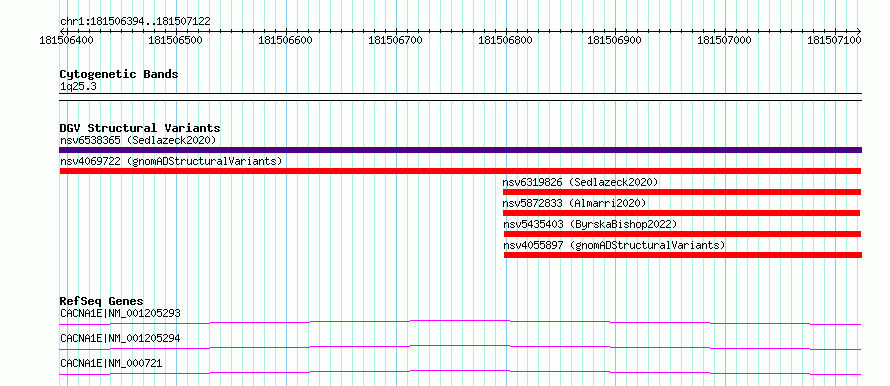
Task: Select the CACNA1E|NM_001205293 transcript label
Action: coord(120,313)
